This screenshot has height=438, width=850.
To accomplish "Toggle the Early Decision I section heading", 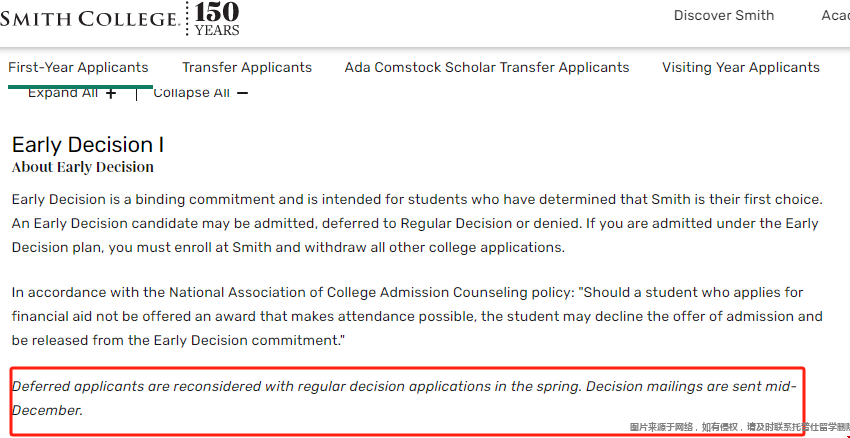I will (x=88, y=145).
